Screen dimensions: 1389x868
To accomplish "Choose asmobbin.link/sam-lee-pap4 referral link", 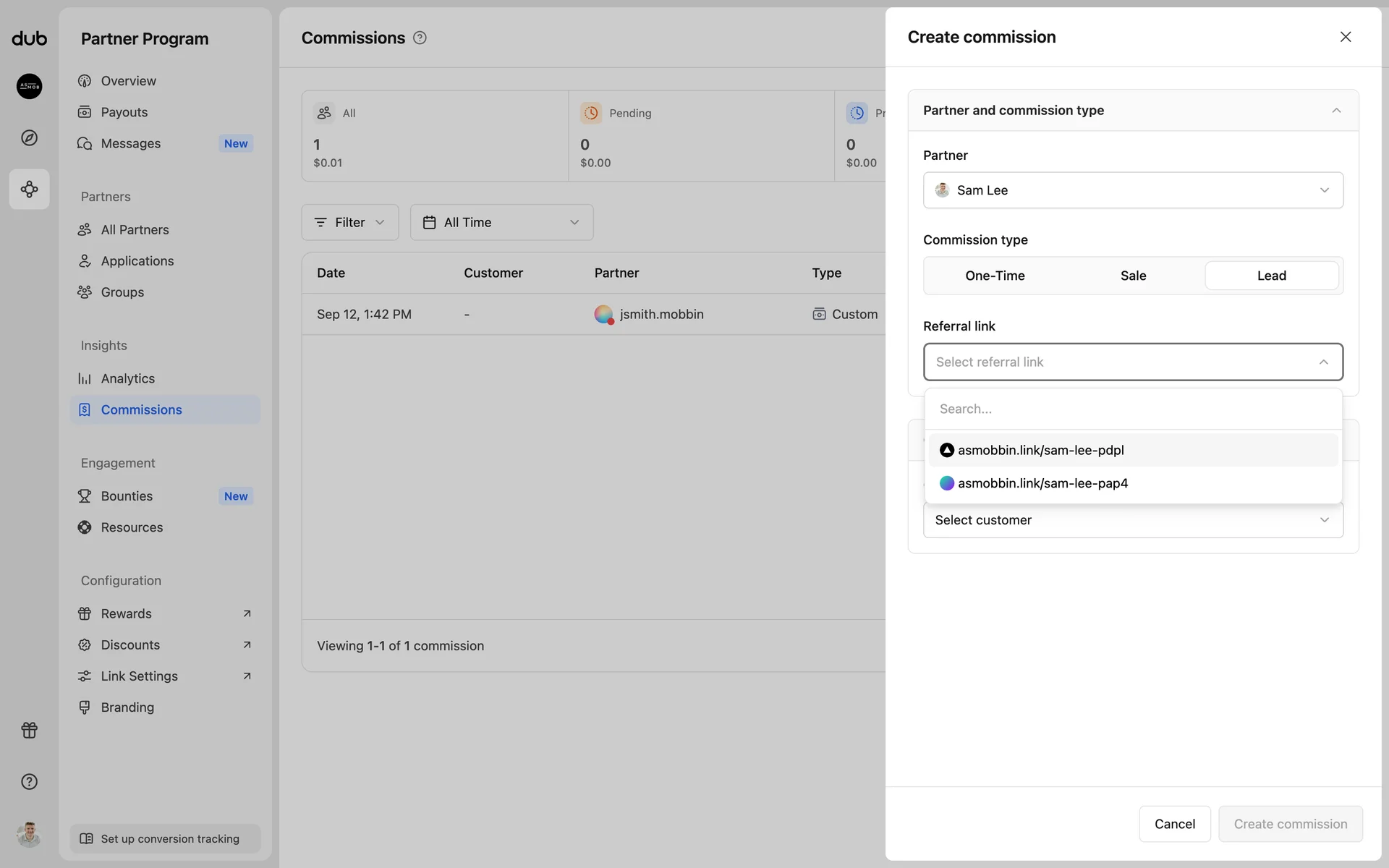I will pos(1042,483).
